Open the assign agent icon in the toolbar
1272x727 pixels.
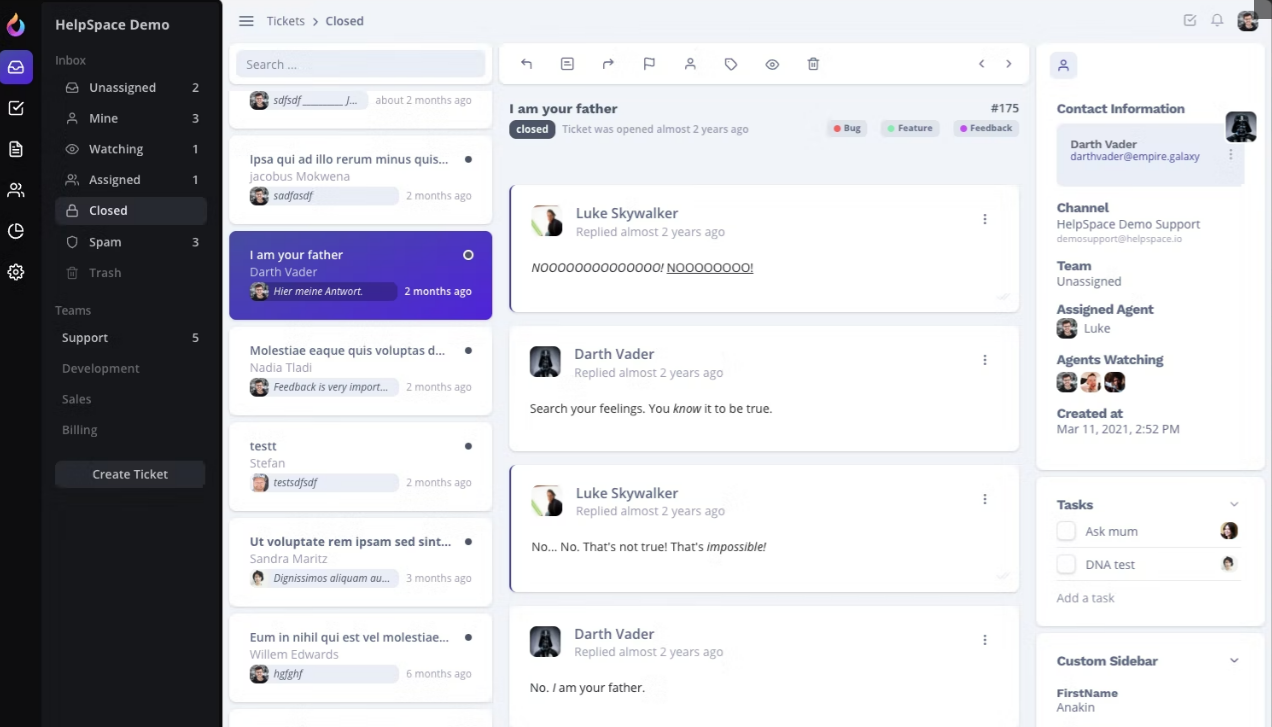[x=690, y=63]
